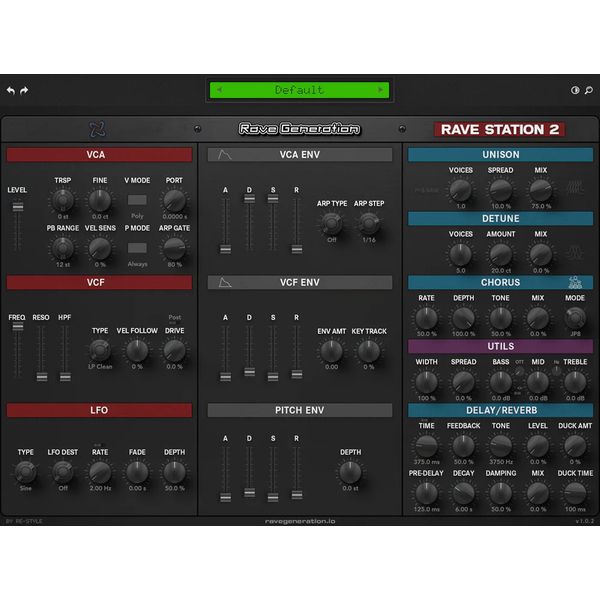This screenshot has height=600, width=600.
Task: Click the ARP TYPE selector knob
Action: click(x=331, y=224)
